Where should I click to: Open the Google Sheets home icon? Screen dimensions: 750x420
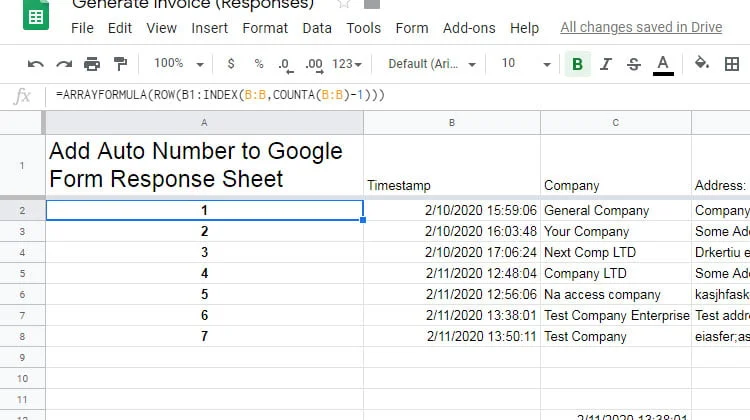(x=36, y=16)
